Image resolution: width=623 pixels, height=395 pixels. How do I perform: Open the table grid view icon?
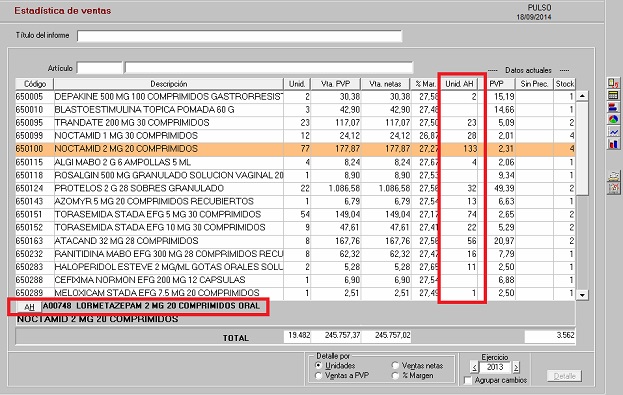pyautogui.click(x=613, y=95)
